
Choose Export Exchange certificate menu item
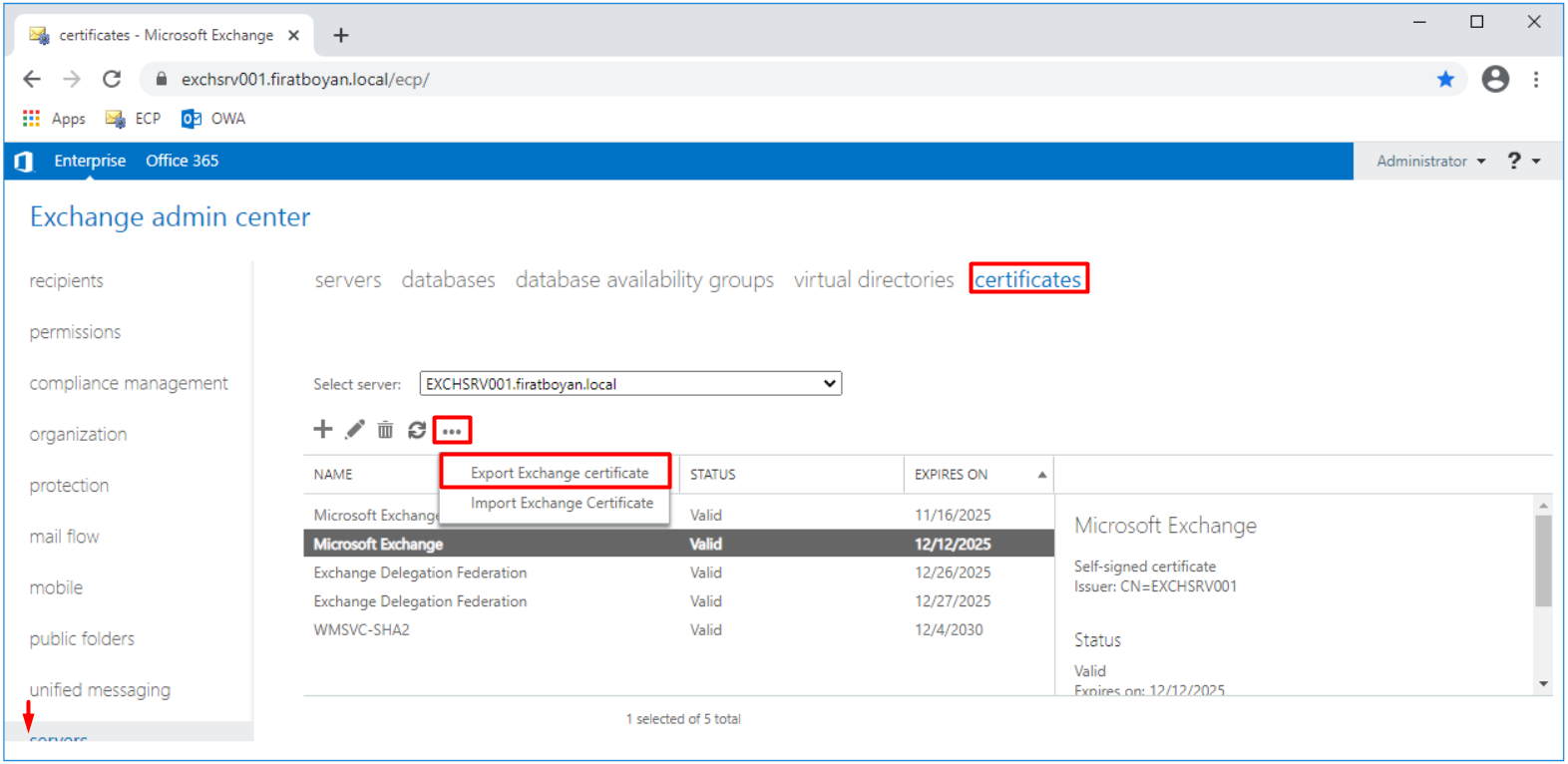click(560, 473)
